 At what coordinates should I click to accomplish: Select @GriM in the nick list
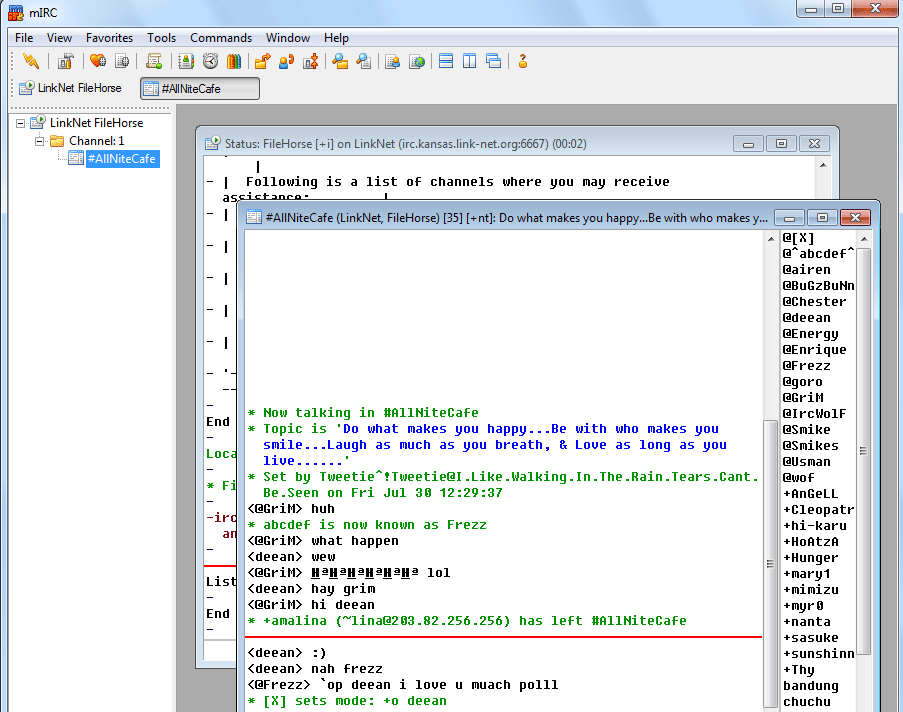(x=803, y=397)
